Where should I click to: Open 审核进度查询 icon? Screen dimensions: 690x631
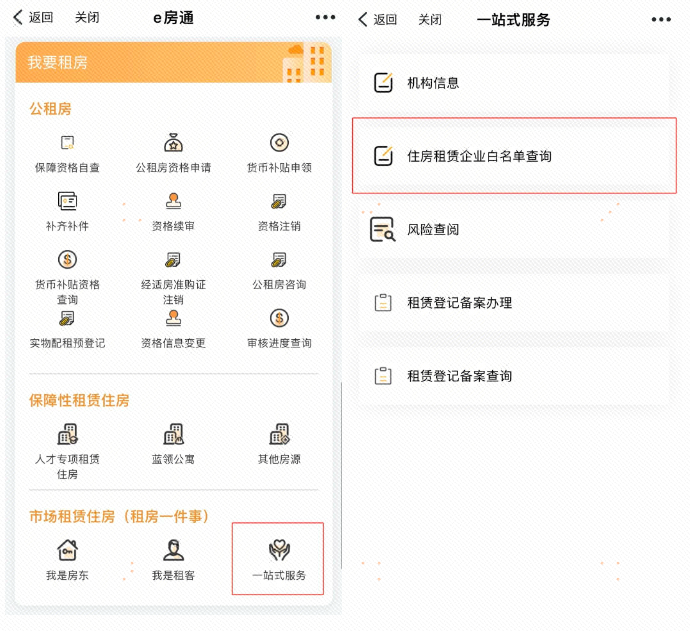click(x=279, y=318)
